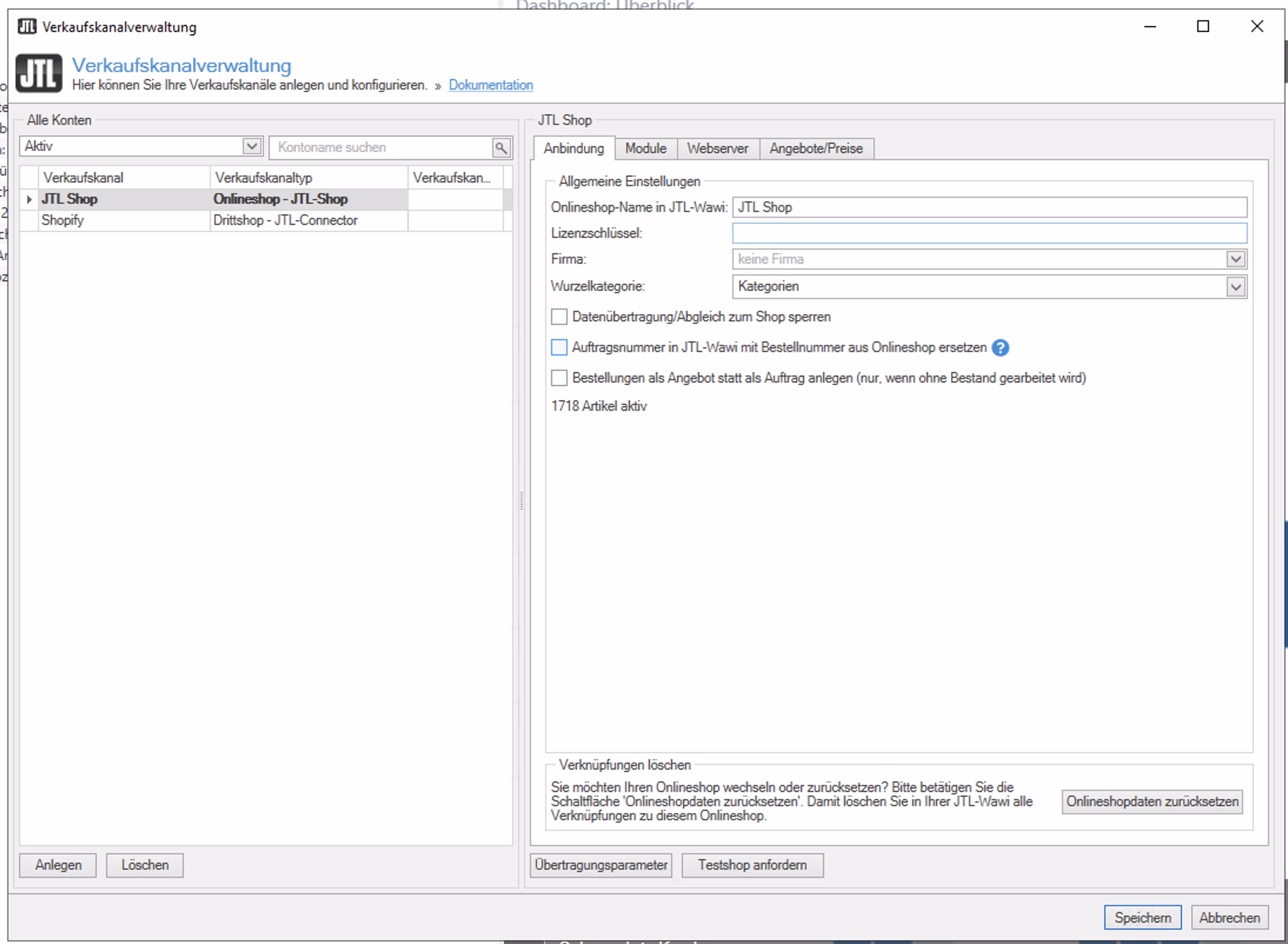Open the Wurzelkategorie dropdown
1288x944 pixels.
[1236, 287]
